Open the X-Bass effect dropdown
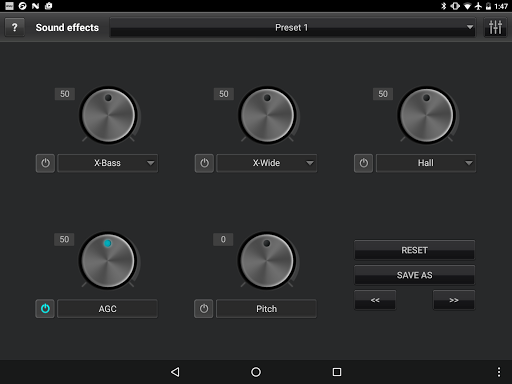Image resolution: width=512 pixels, height=384 pixels. (x=108, y=163)
